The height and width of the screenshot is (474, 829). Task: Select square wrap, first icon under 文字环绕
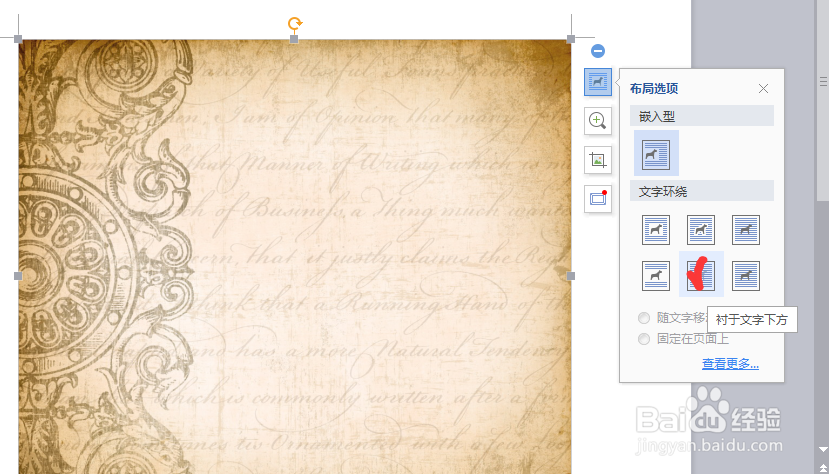656,230
